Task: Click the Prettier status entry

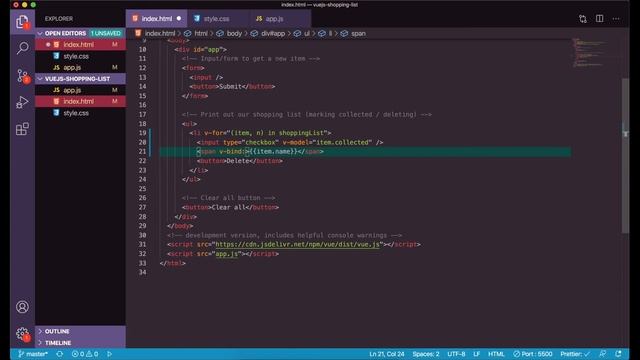Action: (x=575, y=354)
